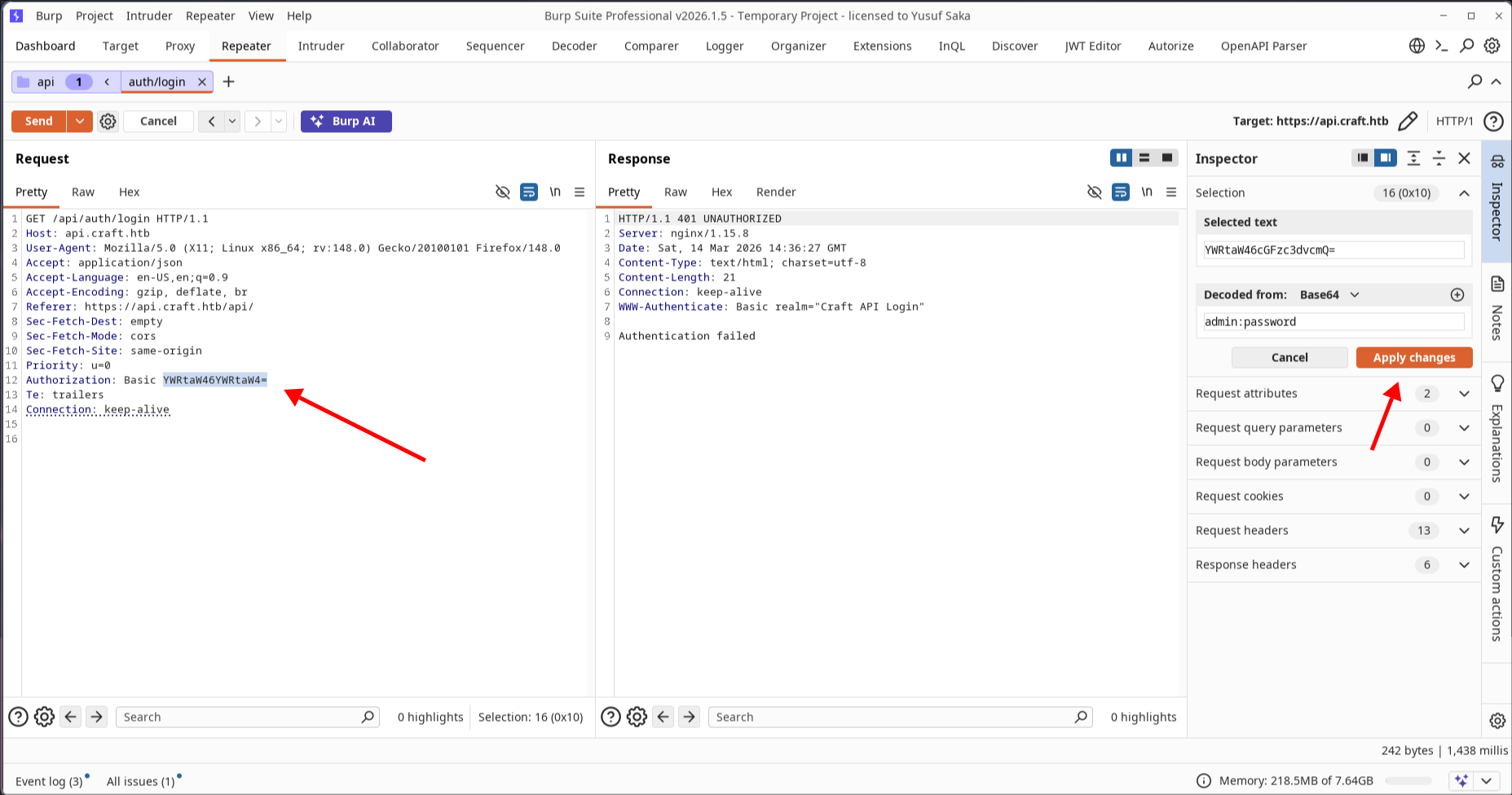This screenshot has height=795, width=1512.
Task: Toggle word wrap in Response panel
Action: pos(1121,192)
